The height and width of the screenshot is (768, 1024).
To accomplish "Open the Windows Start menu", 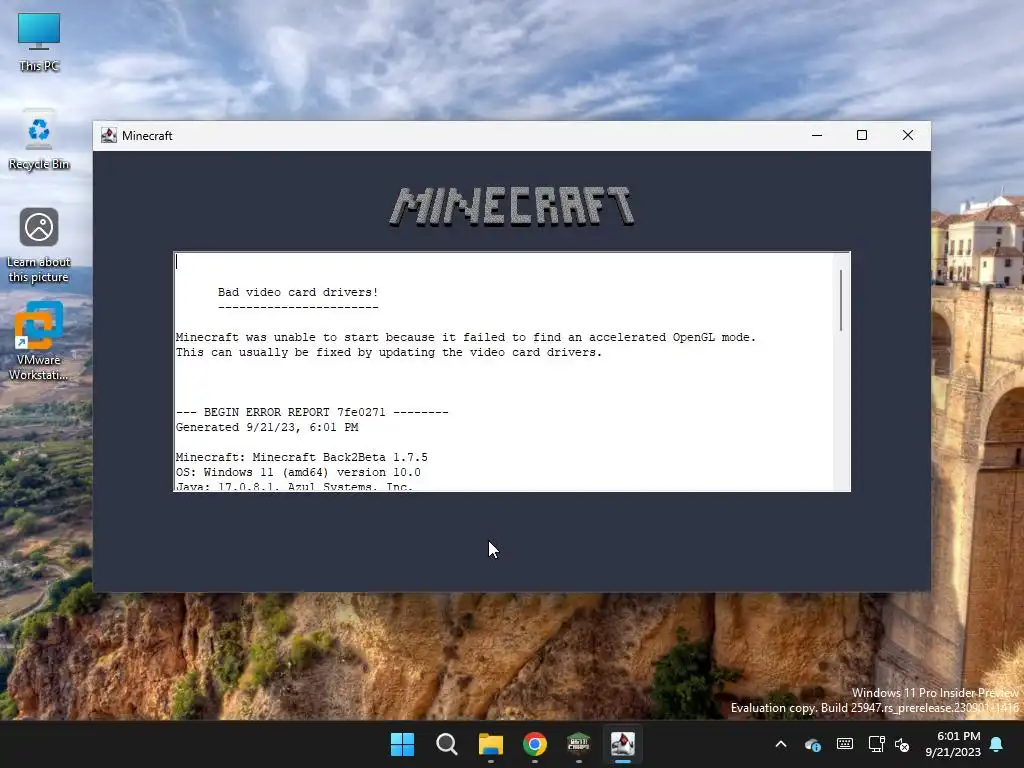I will pos(402,744).
